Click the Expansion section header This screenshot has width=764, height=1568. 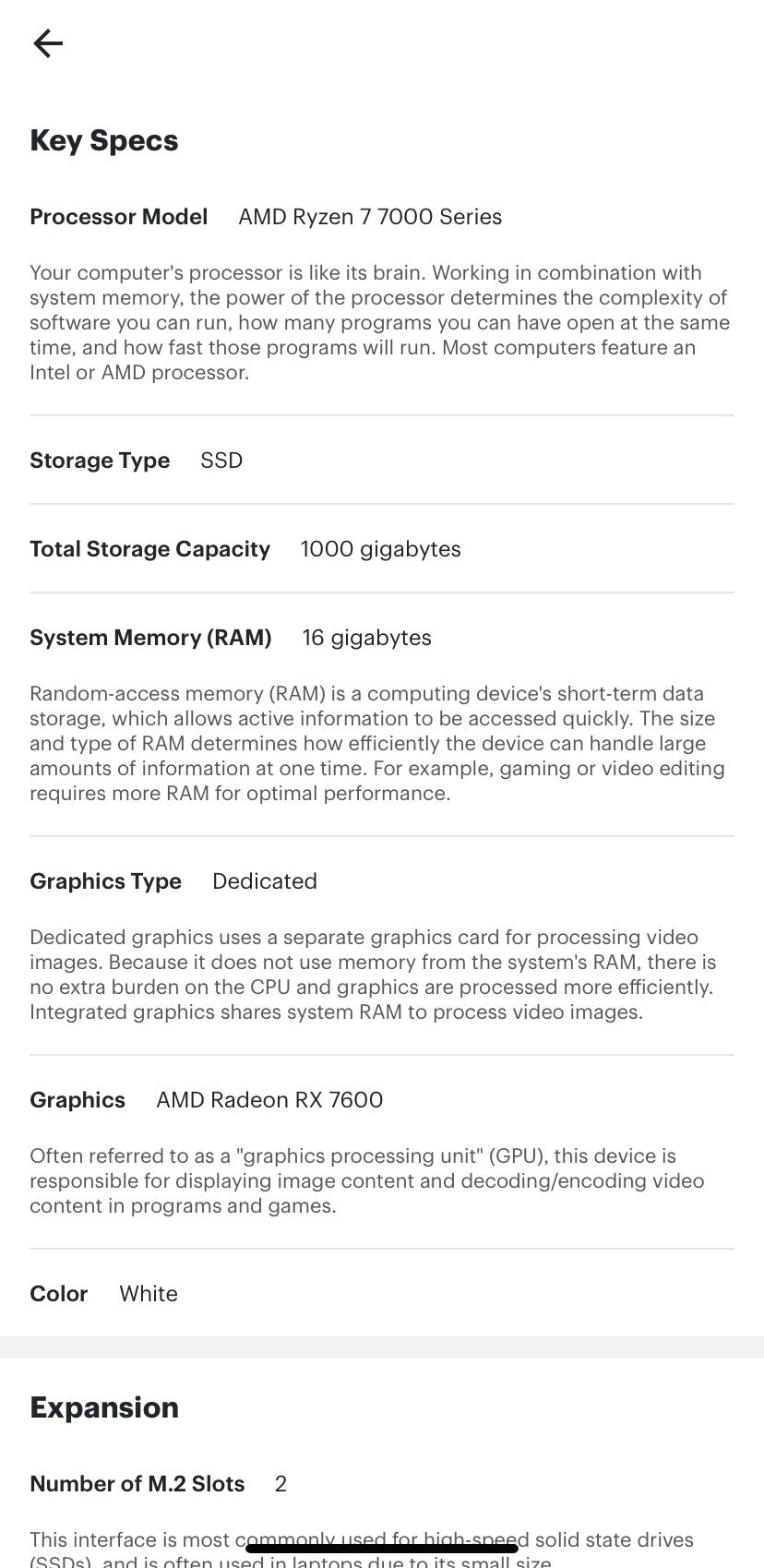click(104, 1407)
